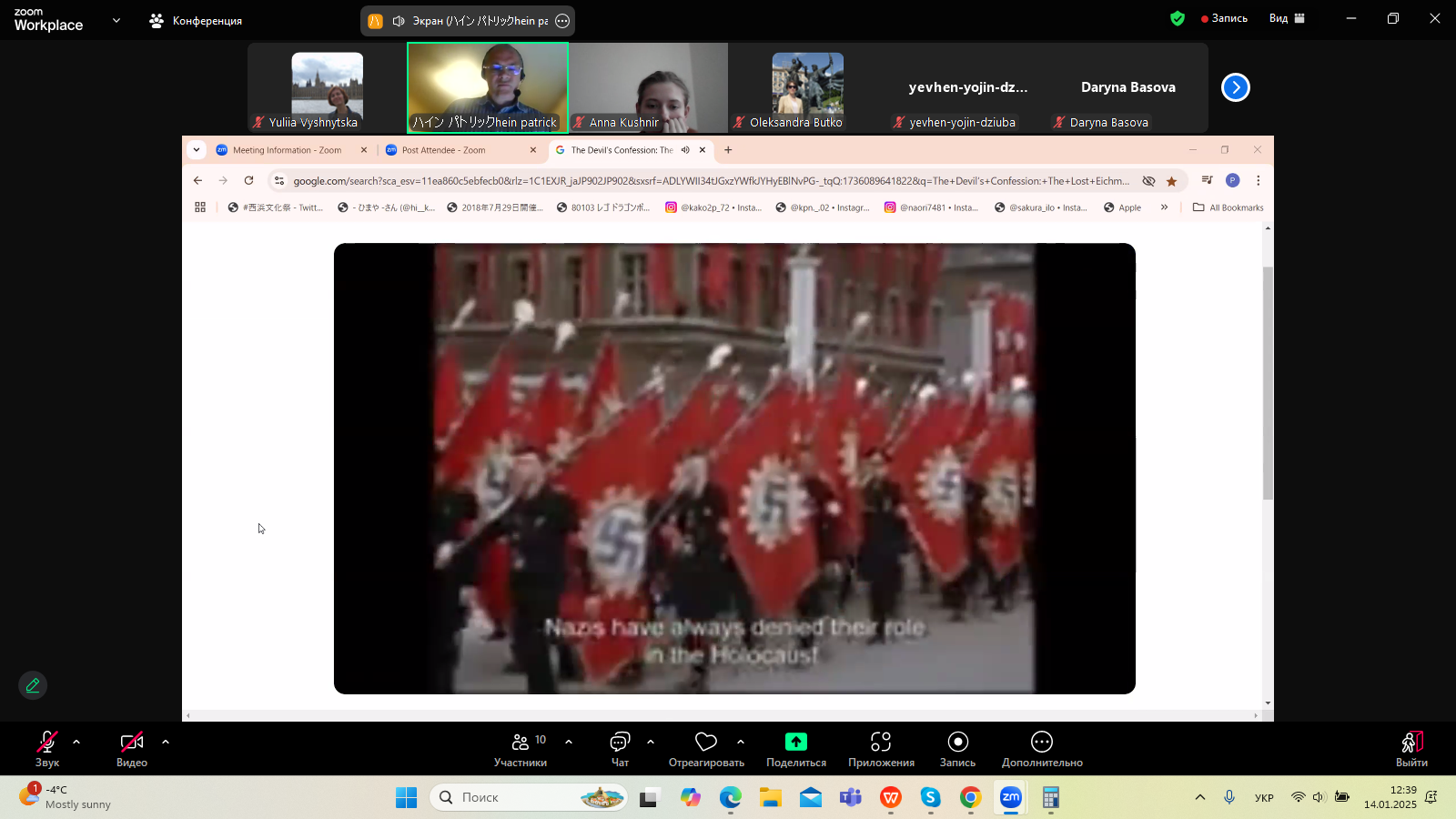
Task: Expand audio options arrow next to Звук
Action: 76,742
